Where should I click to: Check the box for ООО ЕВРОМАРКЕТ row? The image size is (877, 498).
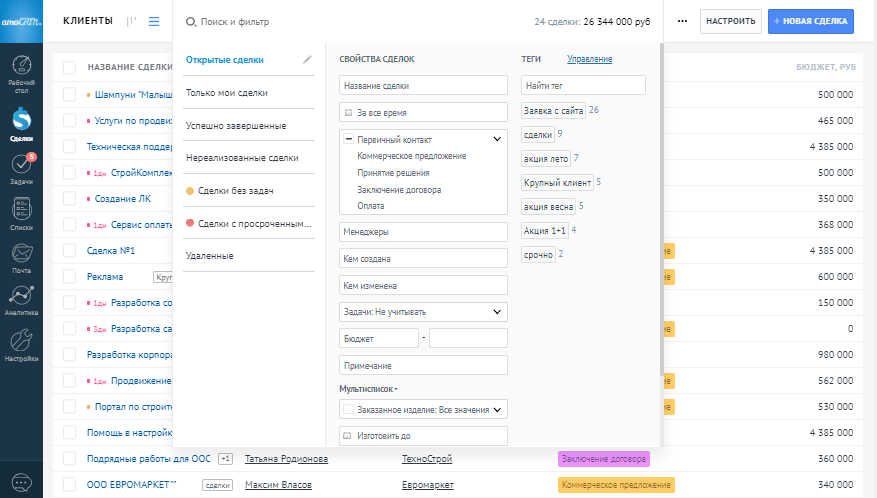tap(70, 485)
